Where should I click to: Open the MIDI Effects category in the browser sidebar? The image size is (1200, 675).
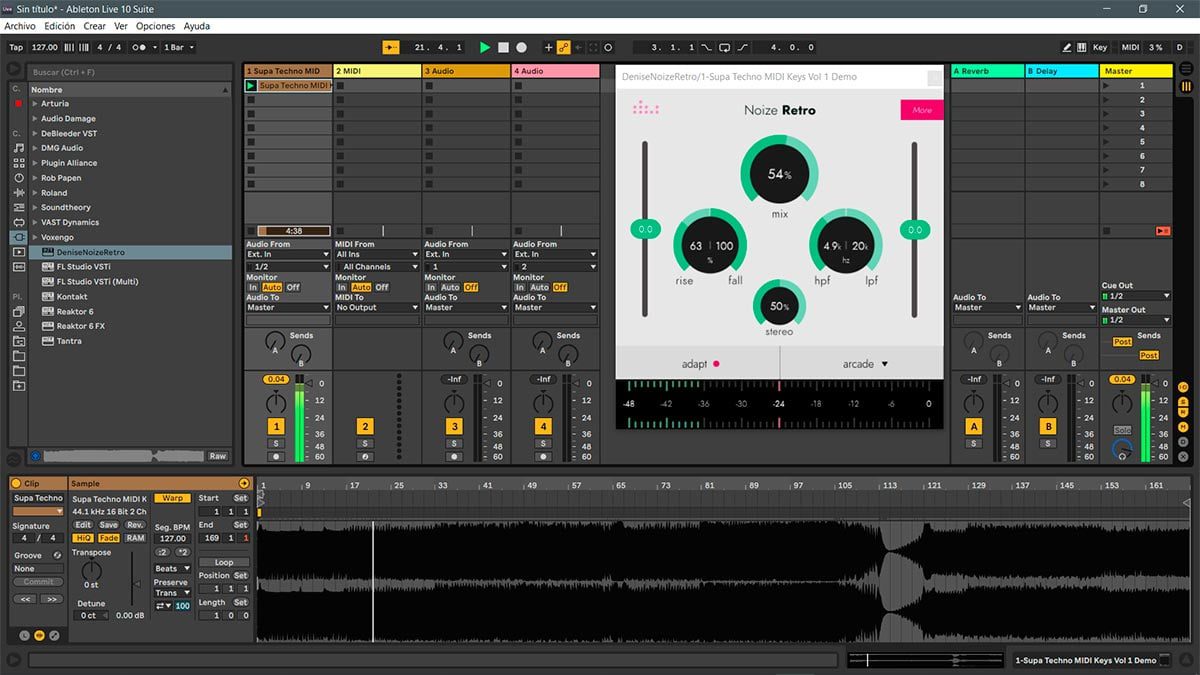click(19, 207)
